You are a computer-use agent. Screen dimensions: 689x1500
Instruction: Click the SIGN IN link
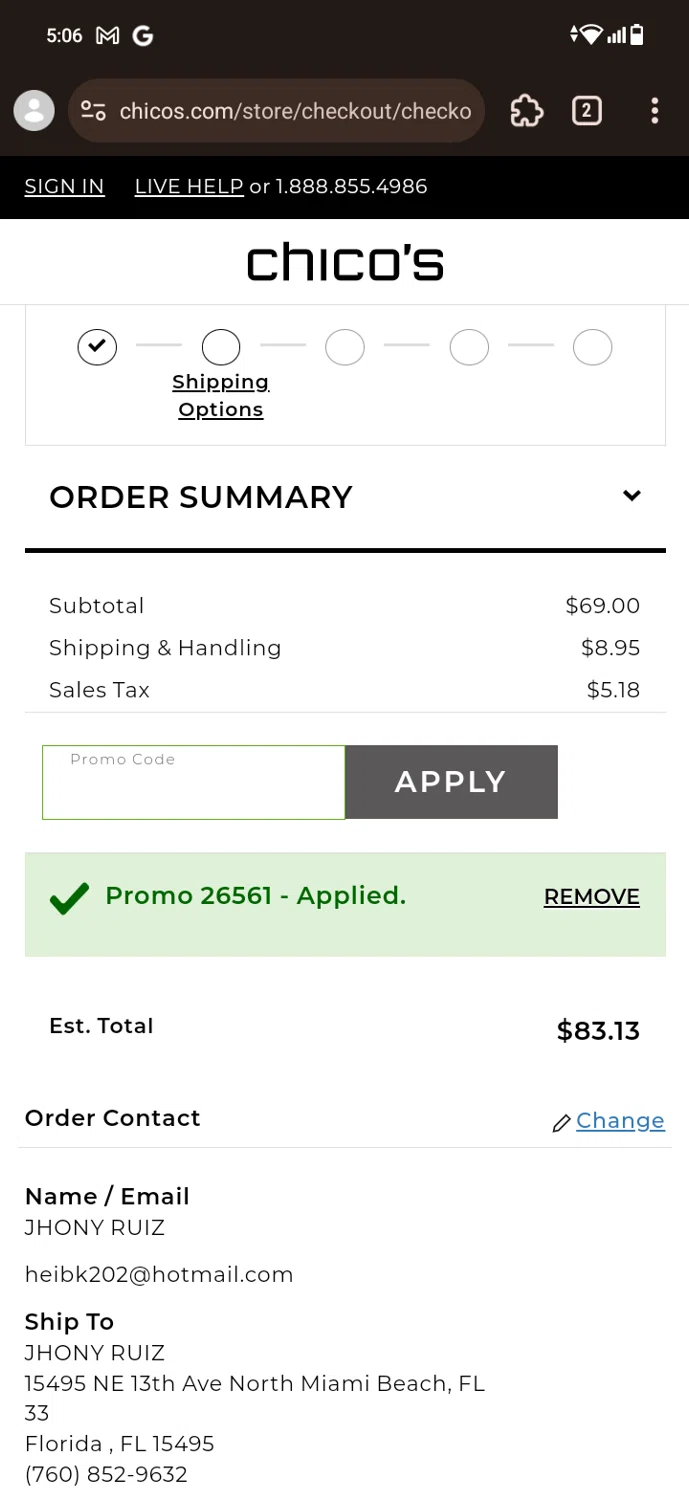64,187
